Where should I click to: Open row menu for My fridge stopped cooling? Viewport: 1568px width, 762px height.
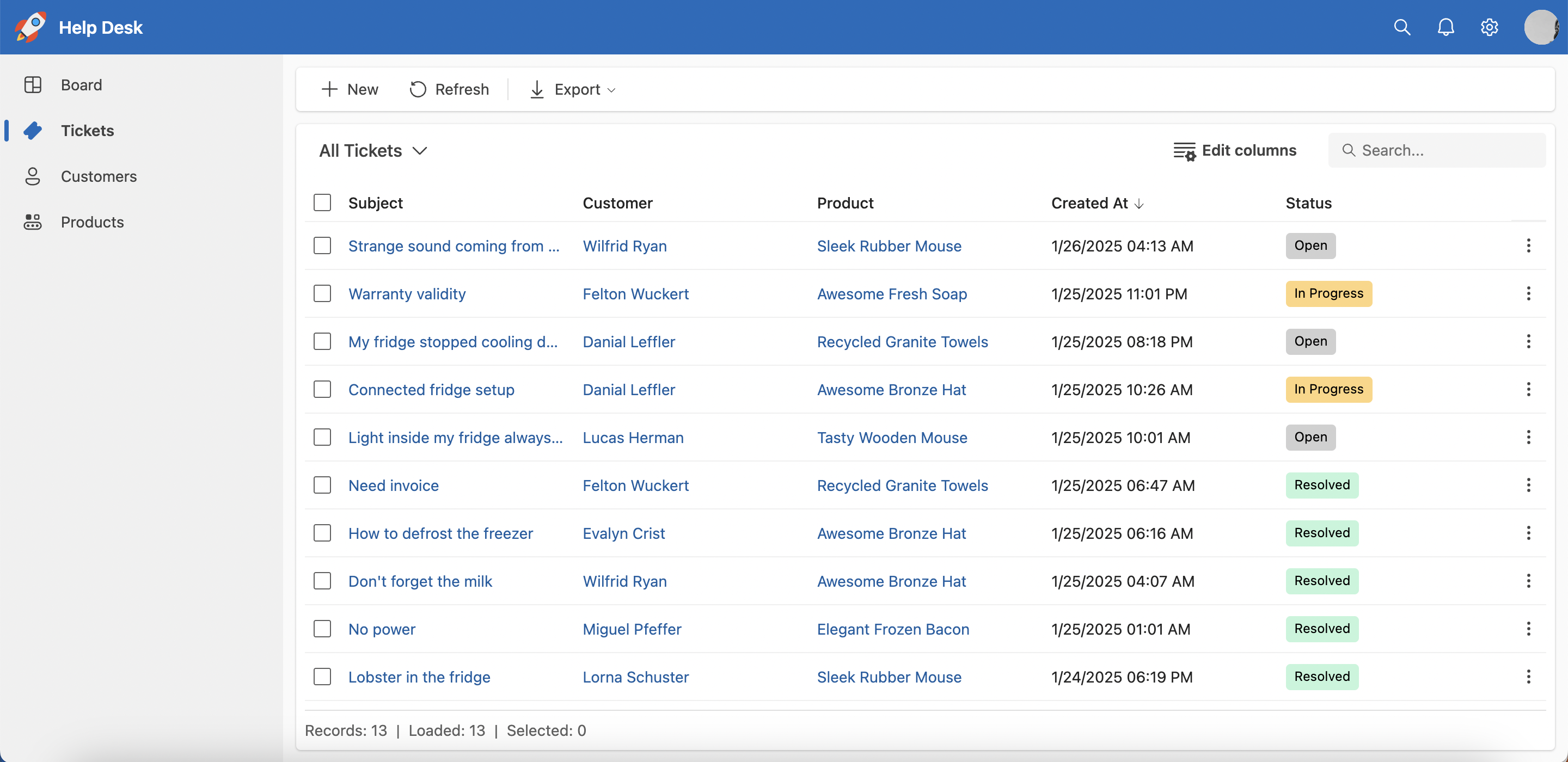pos(1528,341)
